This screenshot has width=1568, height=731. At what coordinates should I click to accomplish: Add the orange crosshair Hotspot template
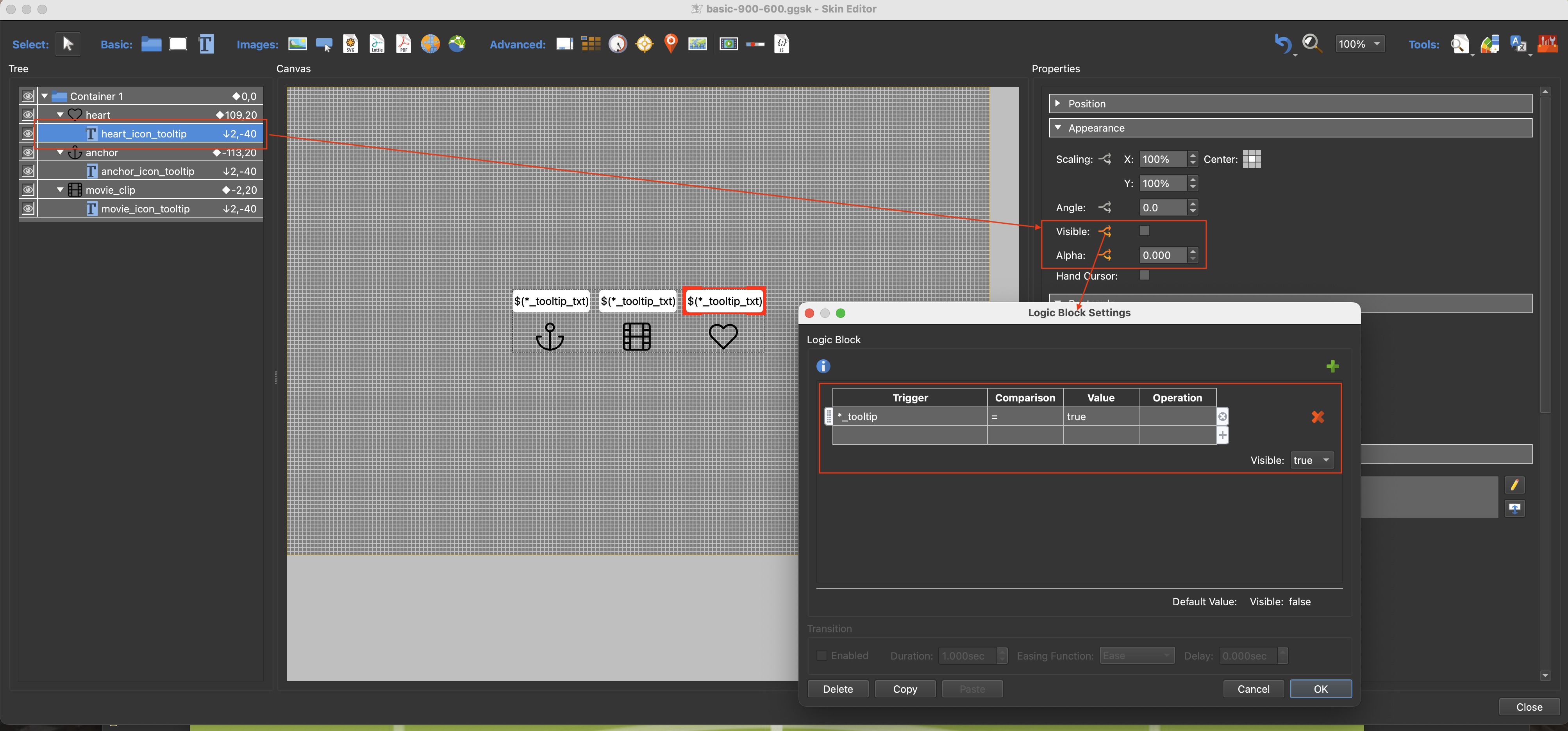(x=644, y=44)
